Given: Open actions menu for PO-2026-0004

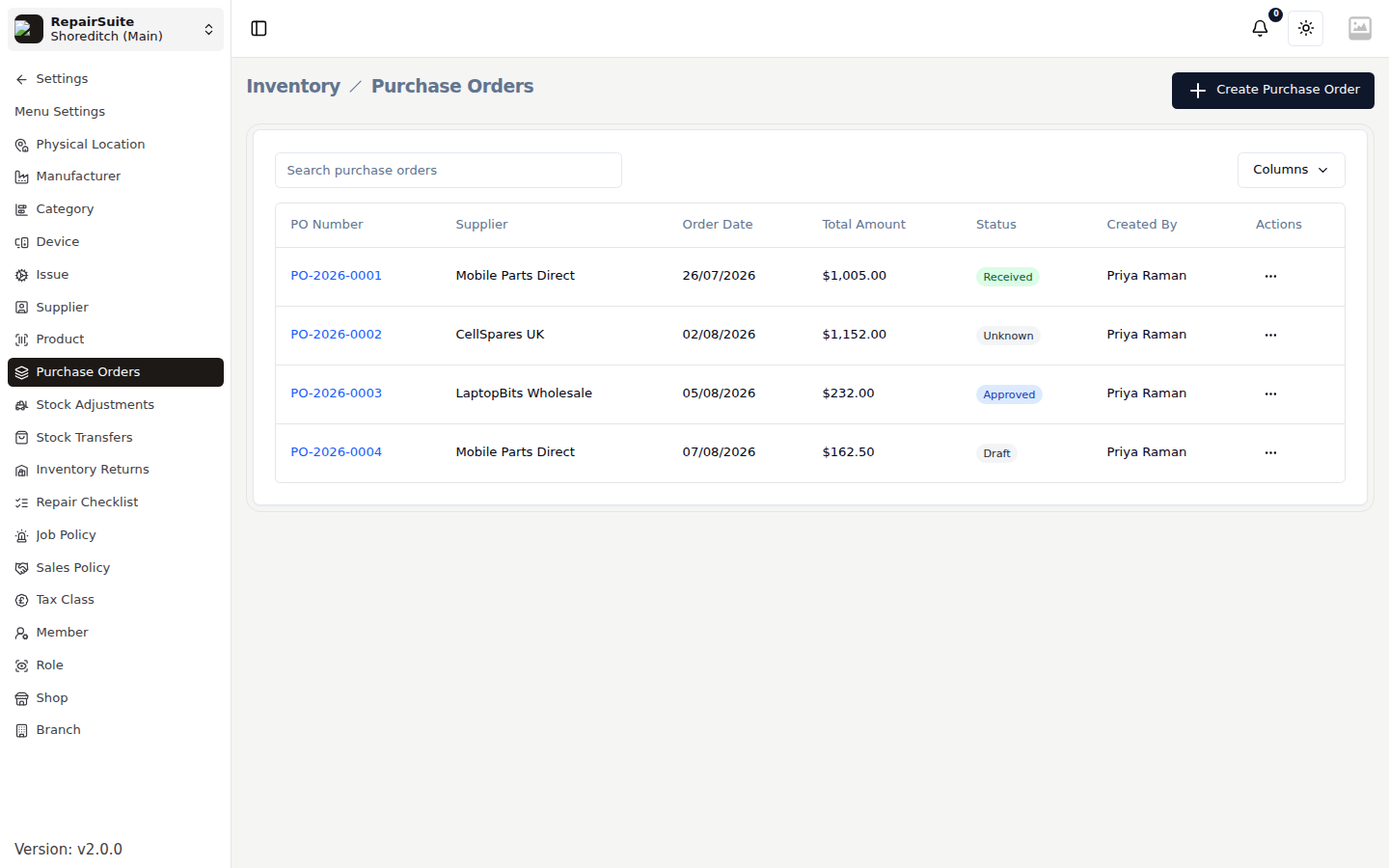Looking at the screenshot, I should [1270, 452].
